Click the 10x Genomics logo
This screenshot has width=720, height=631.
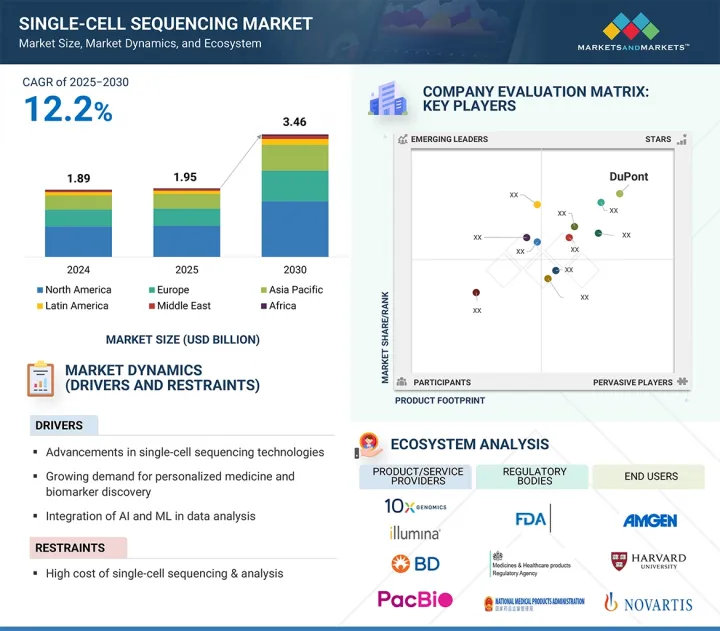pyautogui.click(x=413, y=507)
